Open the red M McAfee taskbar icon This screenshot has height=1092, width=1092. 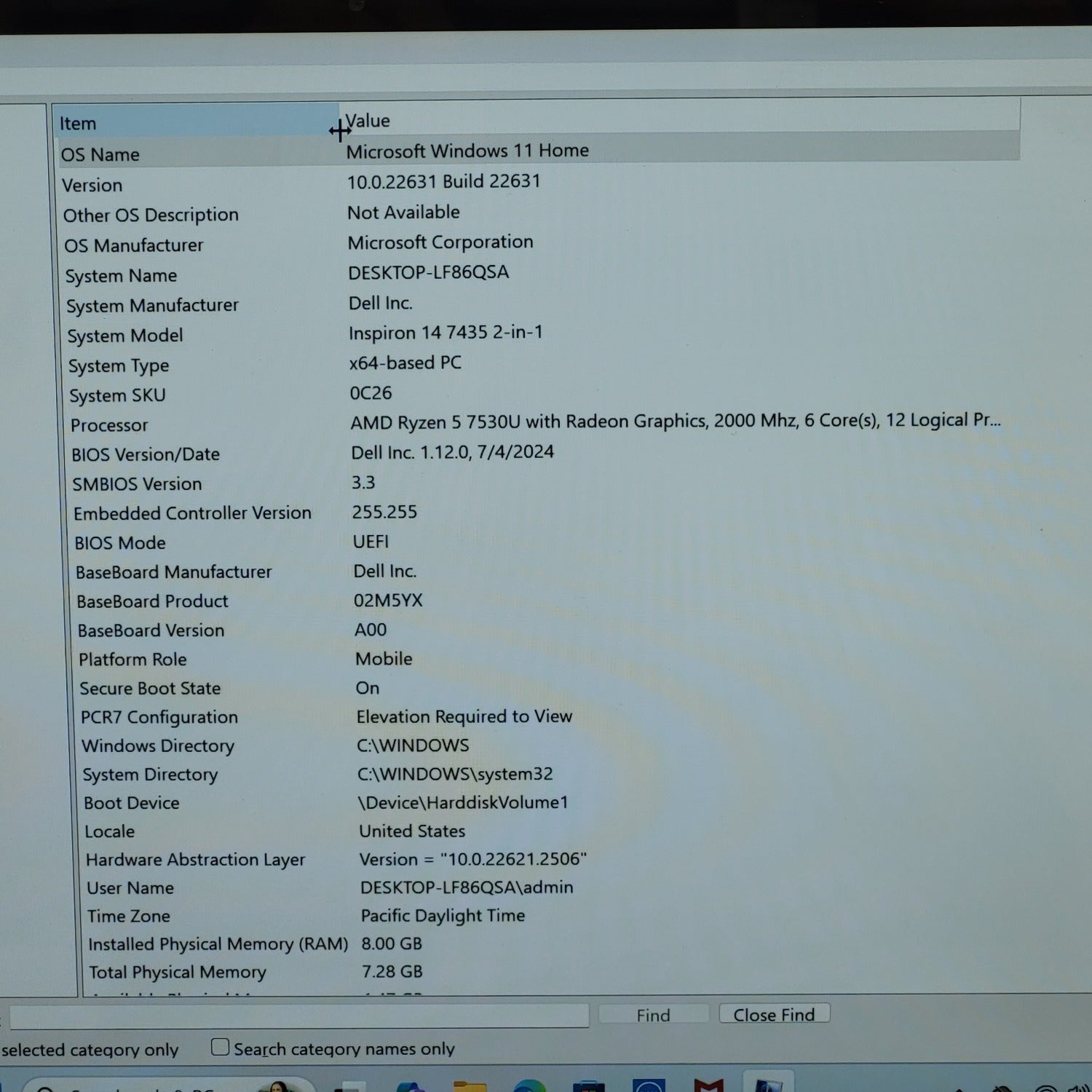point(708,1085)
